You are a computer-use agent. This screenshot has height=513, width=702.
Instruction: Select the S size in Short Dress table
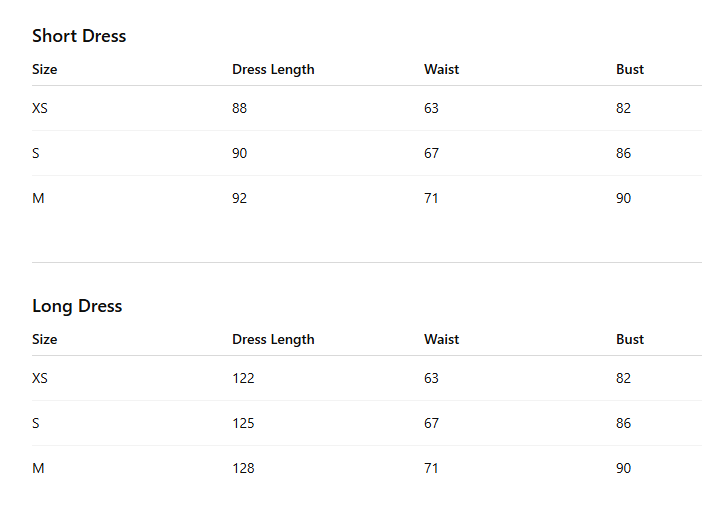coord(36,154)
